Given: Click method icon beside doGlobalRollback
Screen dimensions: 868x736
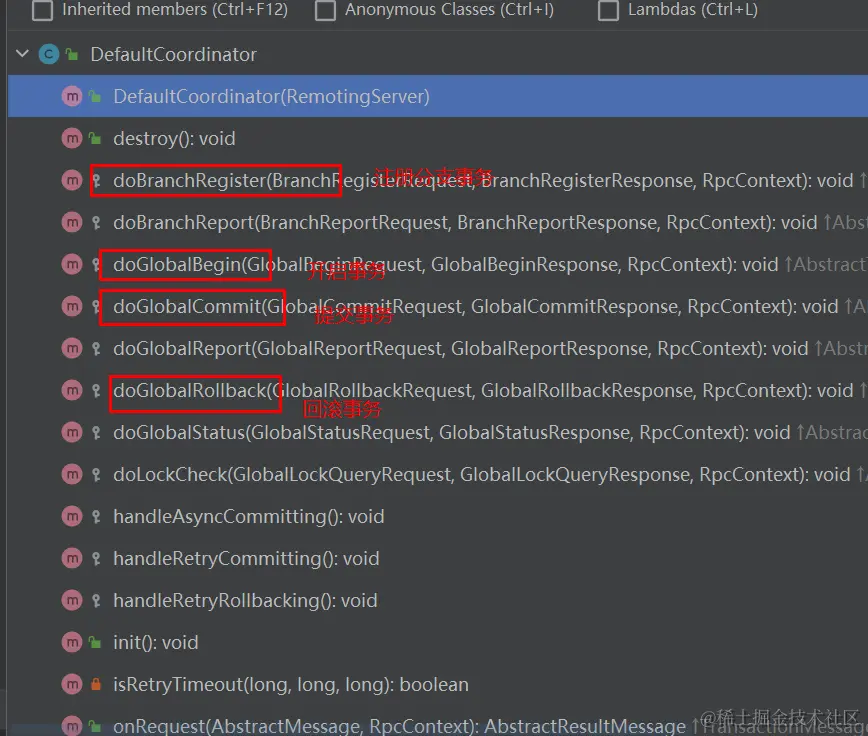Looking at the screenshot, I should pos(71,391).
